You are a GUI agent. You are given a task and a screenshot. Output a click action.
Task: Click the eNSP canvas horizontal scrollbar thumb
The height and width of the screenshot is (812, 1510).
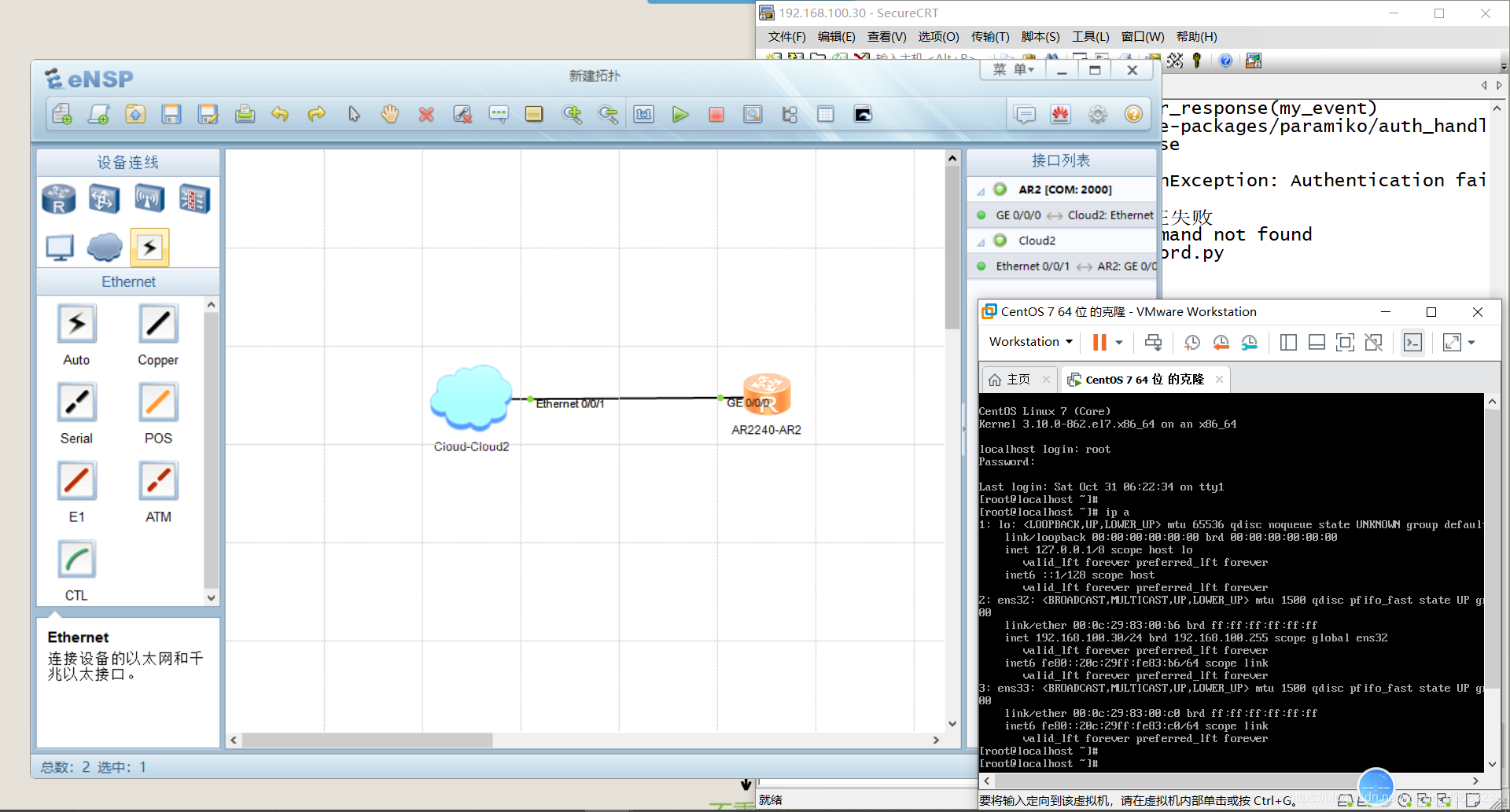367,740
